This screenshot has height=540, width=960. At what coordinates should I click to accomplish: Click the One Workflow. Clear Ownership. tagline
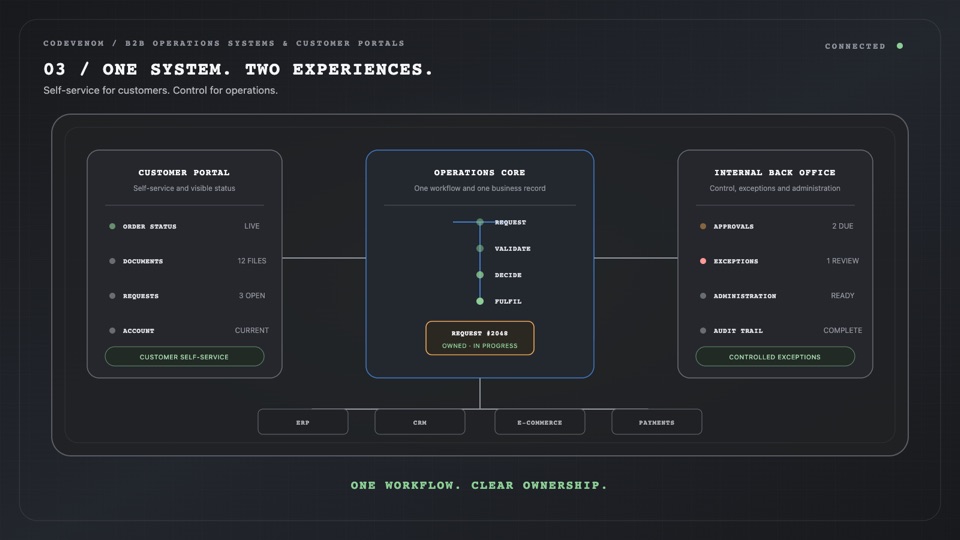click(x=479, y=486)
